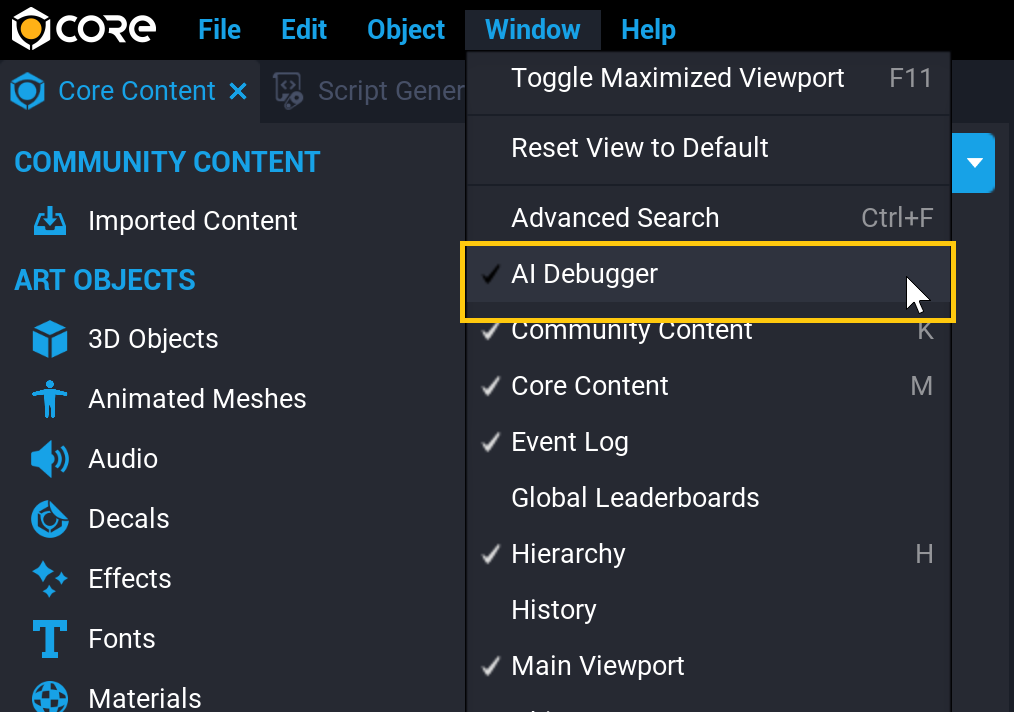Choose Advanced Search from the menu
The image size is (1014, 712).
point(614,217)
